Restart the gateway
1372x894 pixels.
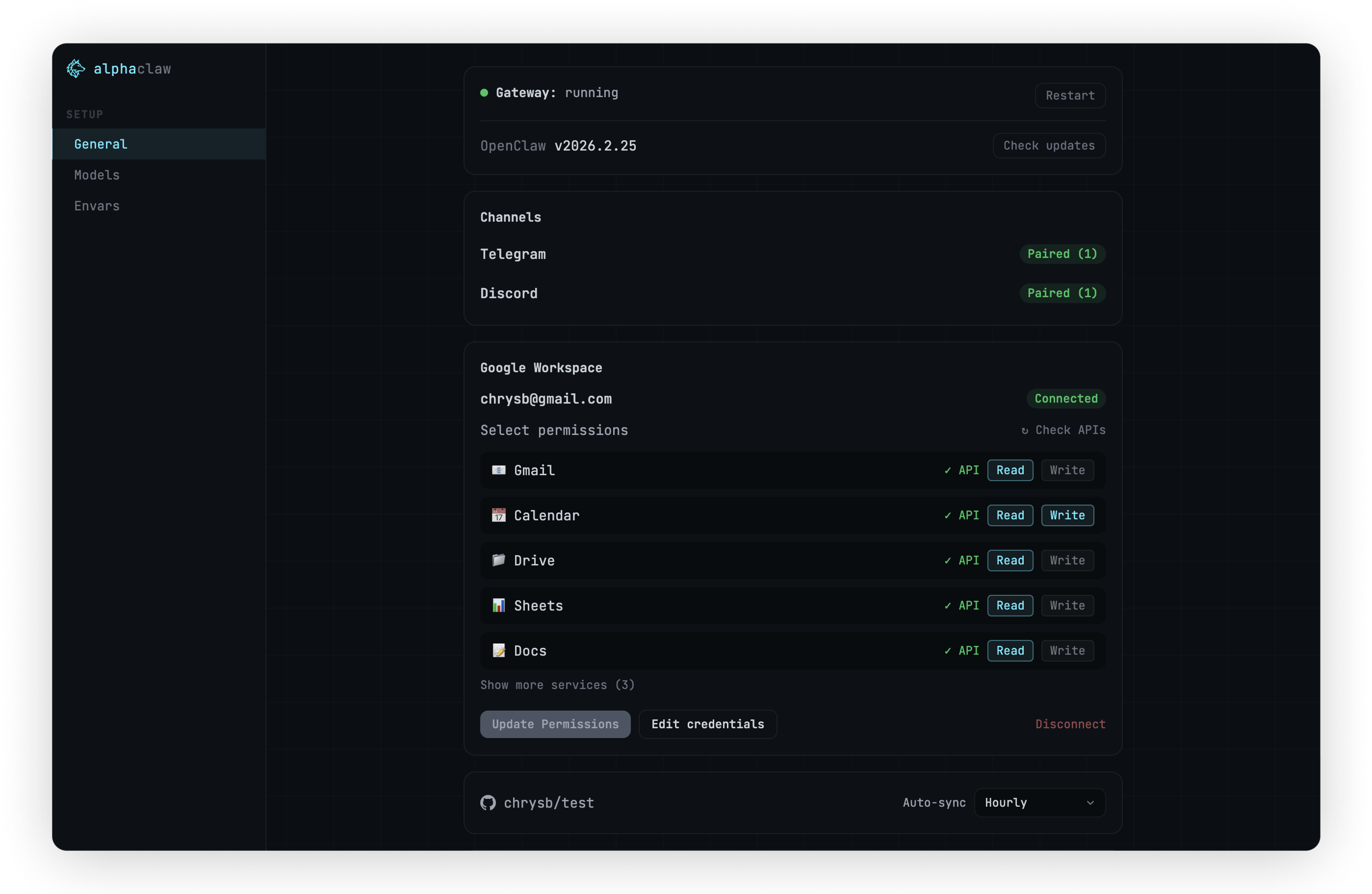[x=1071, y=96]
